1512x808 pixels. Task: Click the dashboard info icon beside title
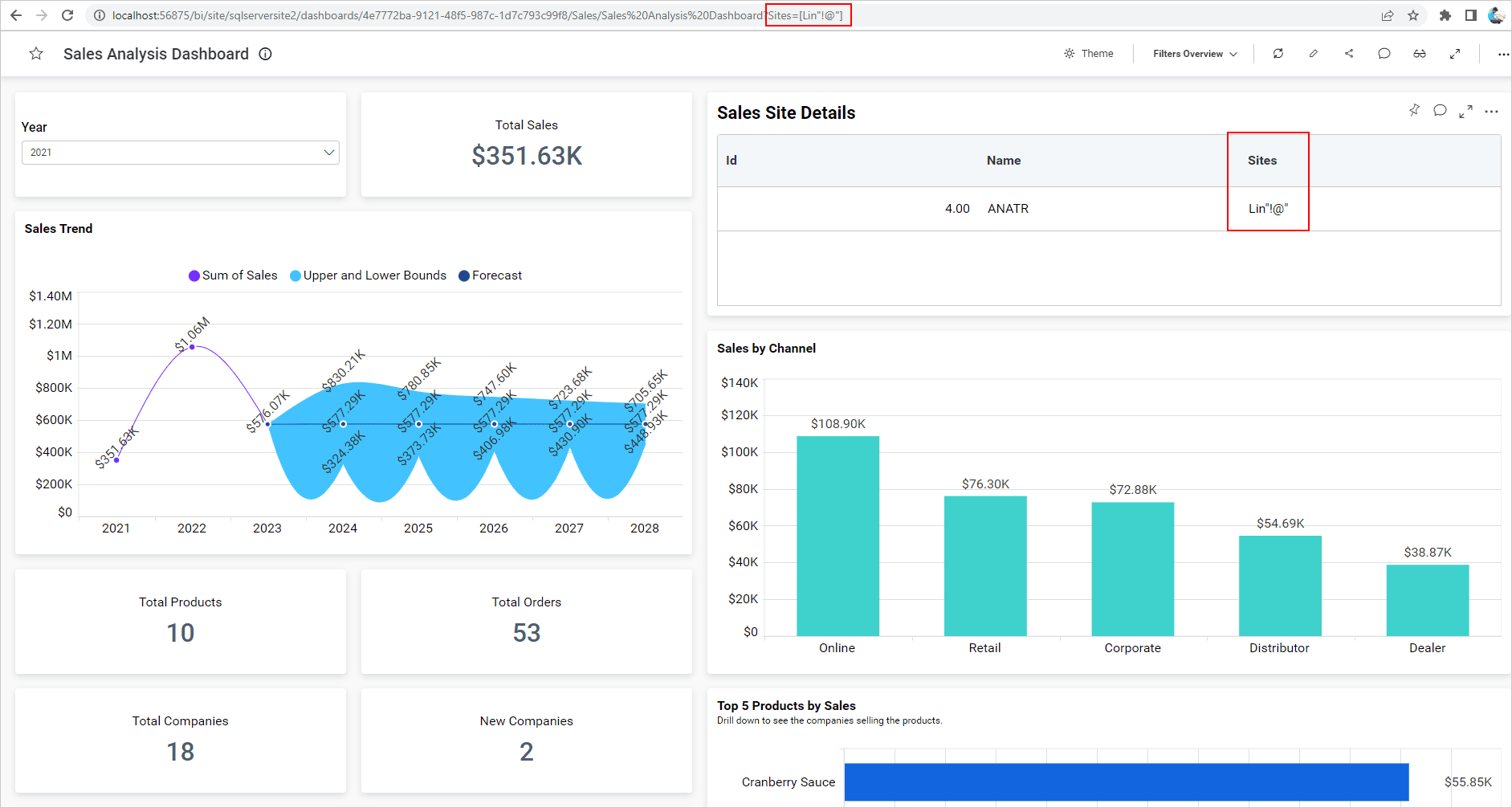click(x=265, y=54)
